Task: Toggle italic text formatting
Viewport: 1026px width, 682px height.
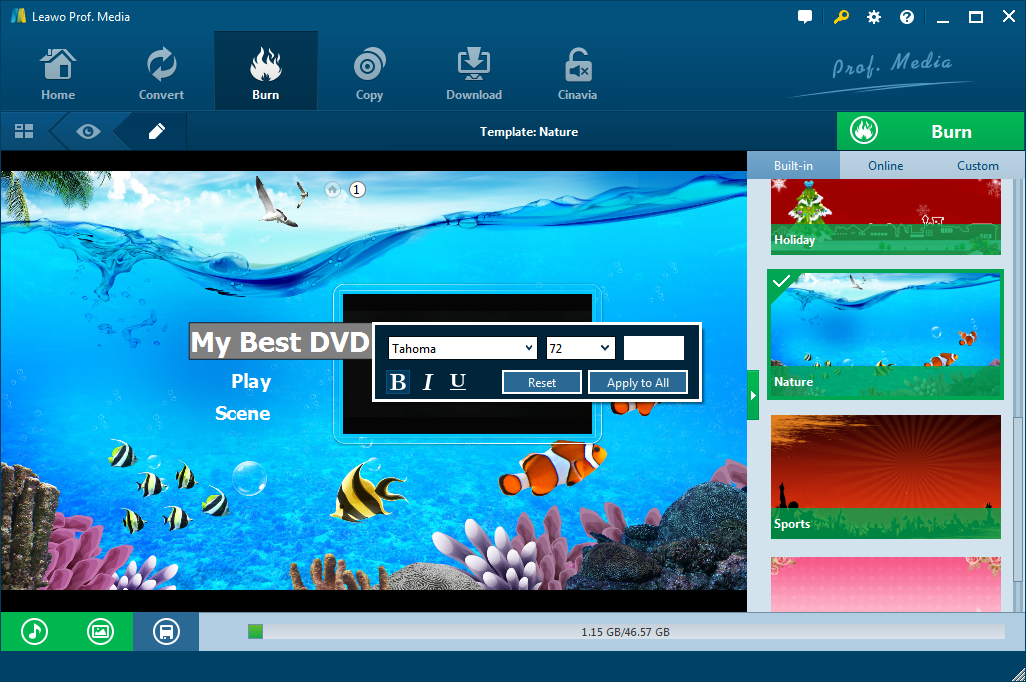Action: [x=428, y=382]
